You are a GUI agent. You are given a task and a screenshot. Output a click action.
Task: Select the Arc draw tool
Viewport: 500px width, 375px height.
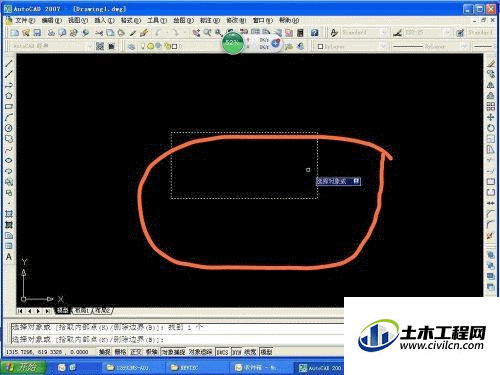click(9, 117)
